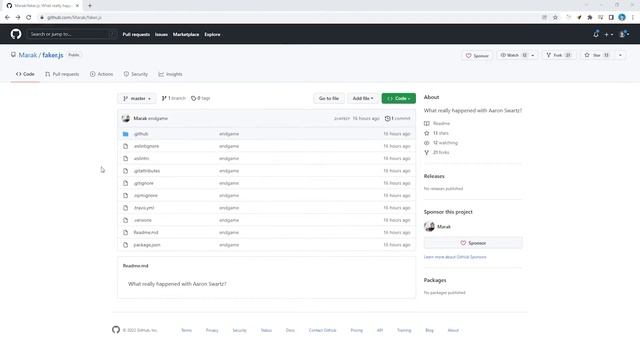The width and height of the screenshot is (640, 360).
Task: Click the blue folder icon for .github
Action: pos(126,134)
